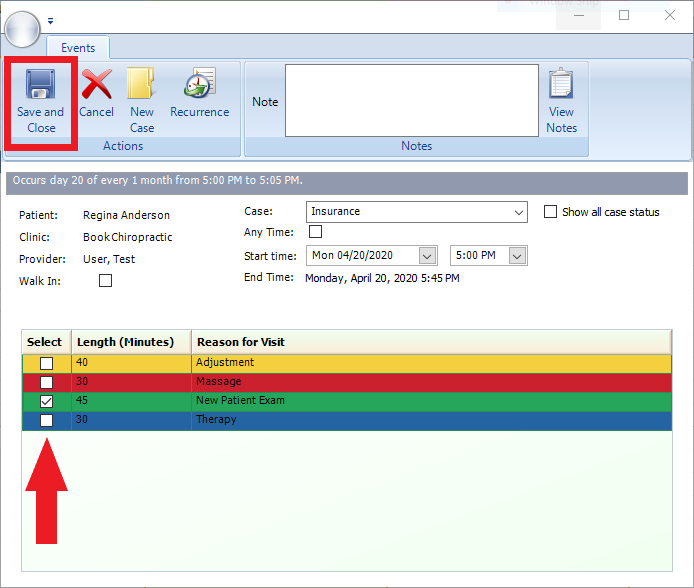Screen dimensions: 694x588
Task: Toggle the Any Time checkbox
Action: tap(315, 232)
